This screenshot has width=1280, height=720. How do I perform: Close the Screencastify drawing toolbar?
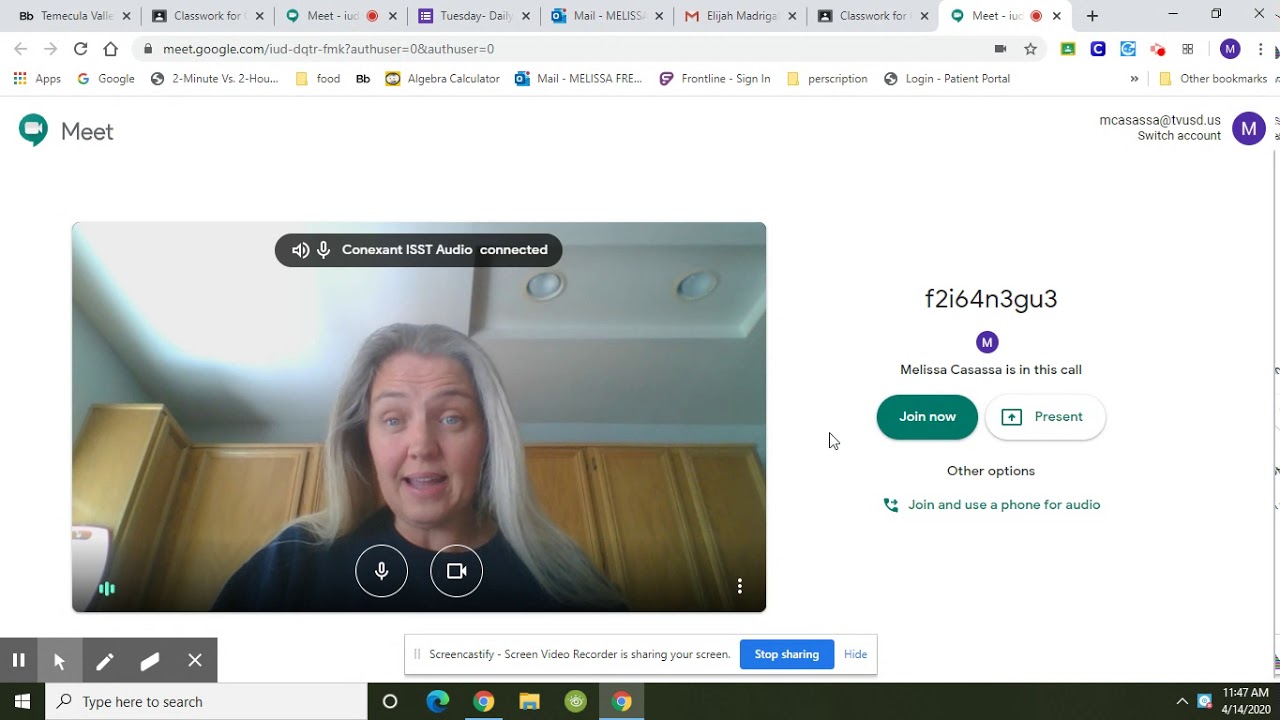click(195, 660)
